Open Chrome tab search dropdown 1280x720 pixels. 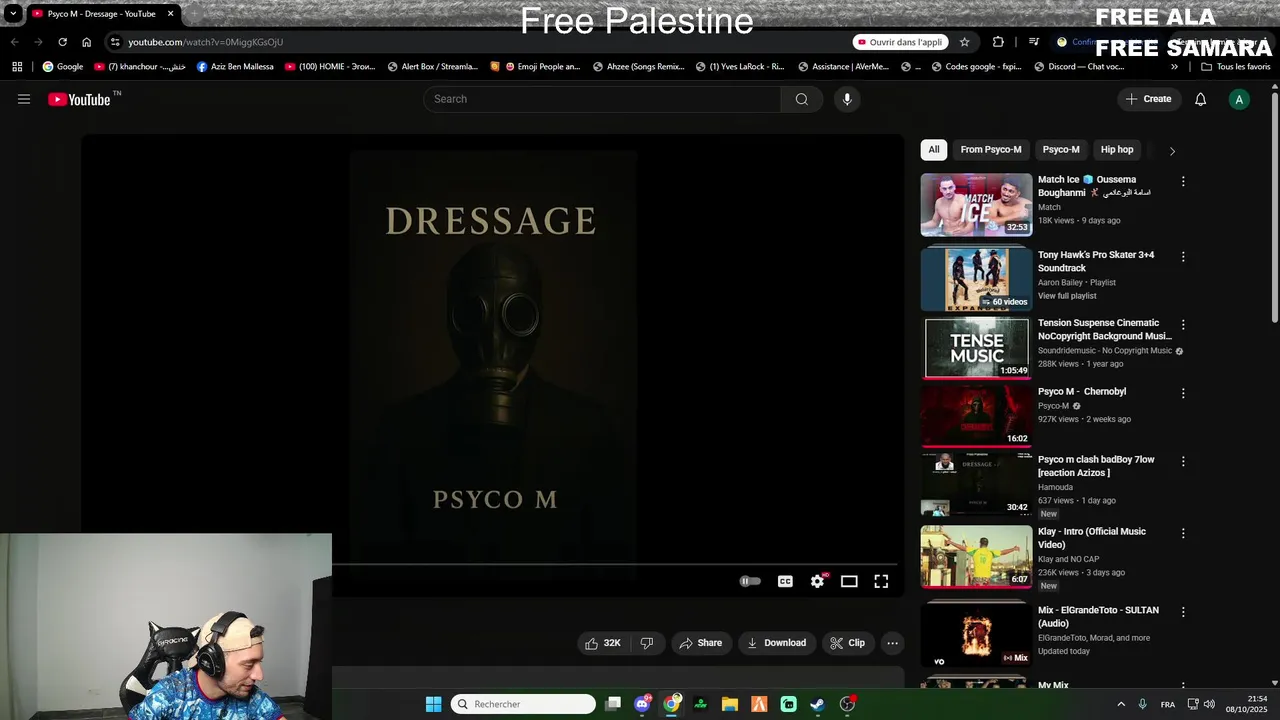[x=13, y=14]
